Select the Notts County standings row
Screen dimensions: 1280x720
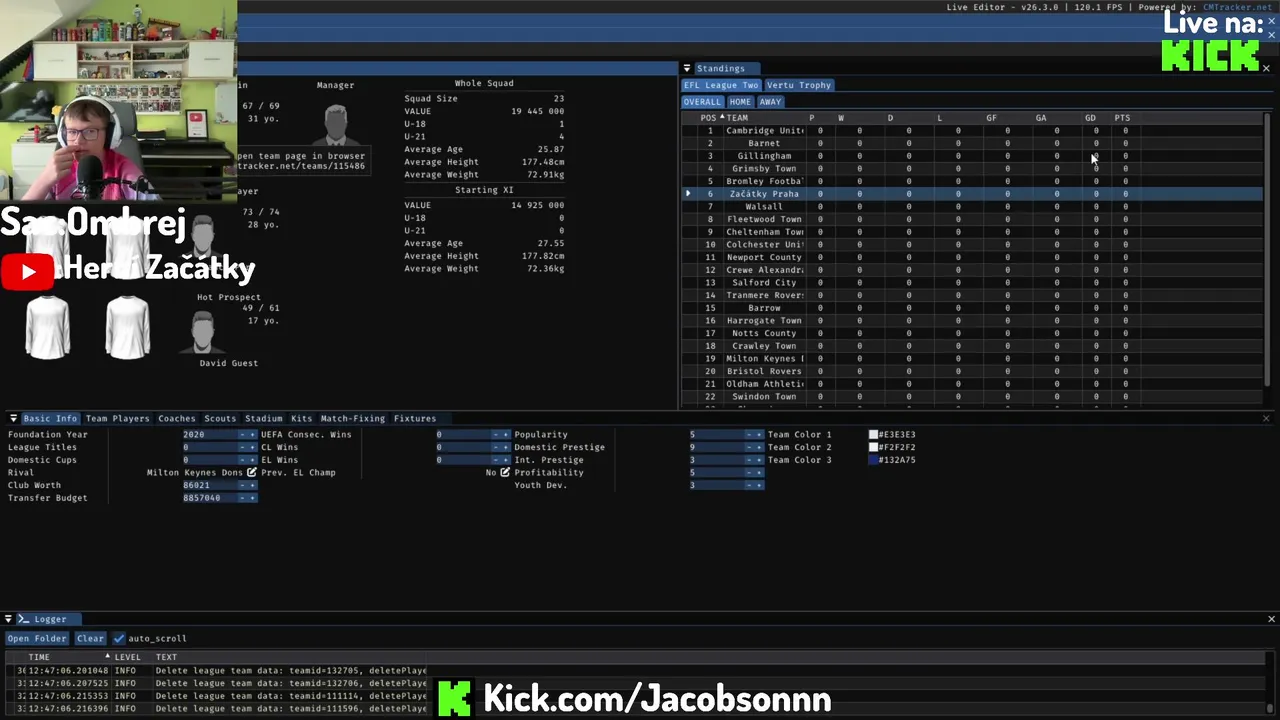pos(972,333)
